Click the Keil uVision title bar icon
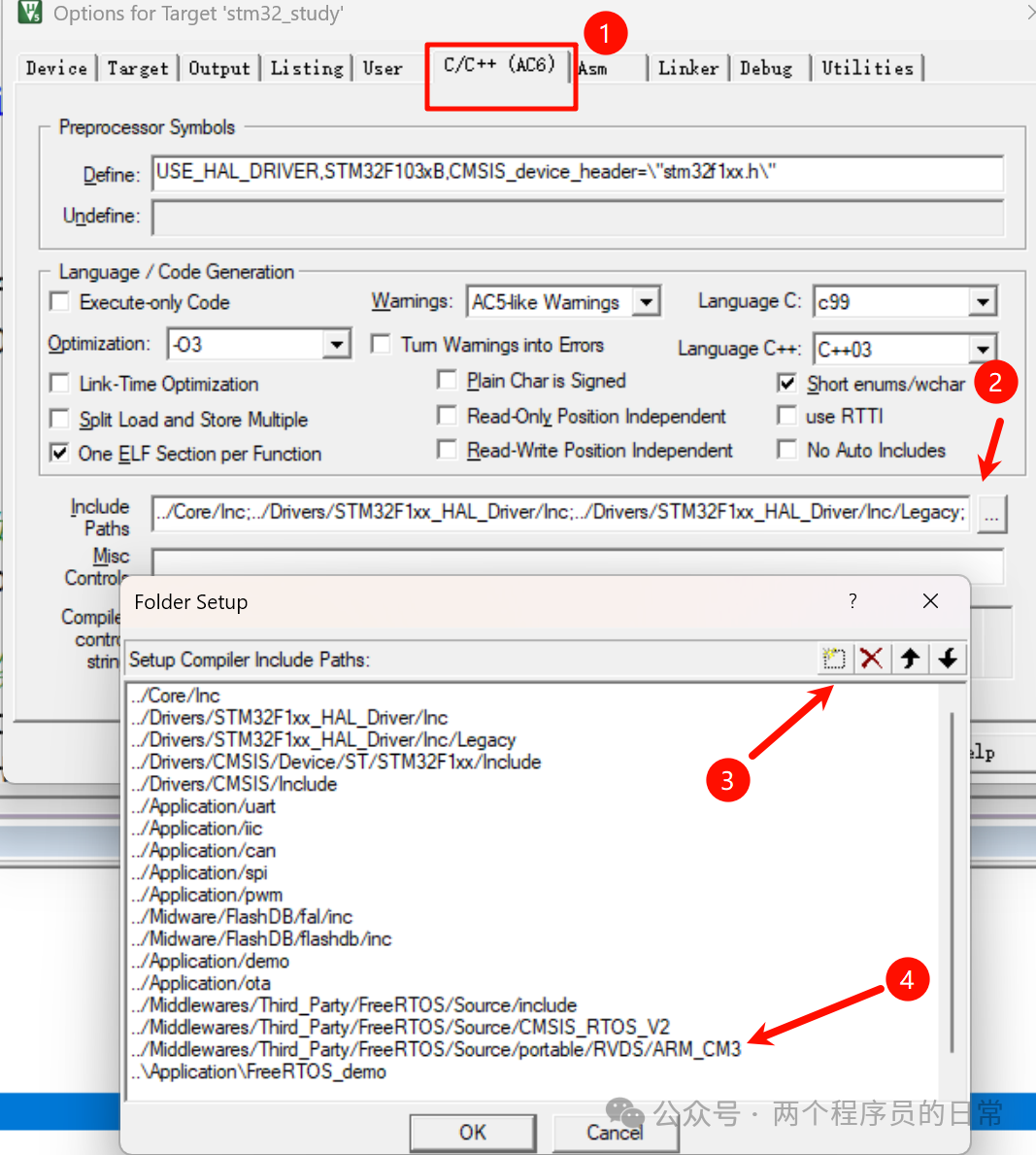Screen dimensions: 1036x1155 [29, 12]
